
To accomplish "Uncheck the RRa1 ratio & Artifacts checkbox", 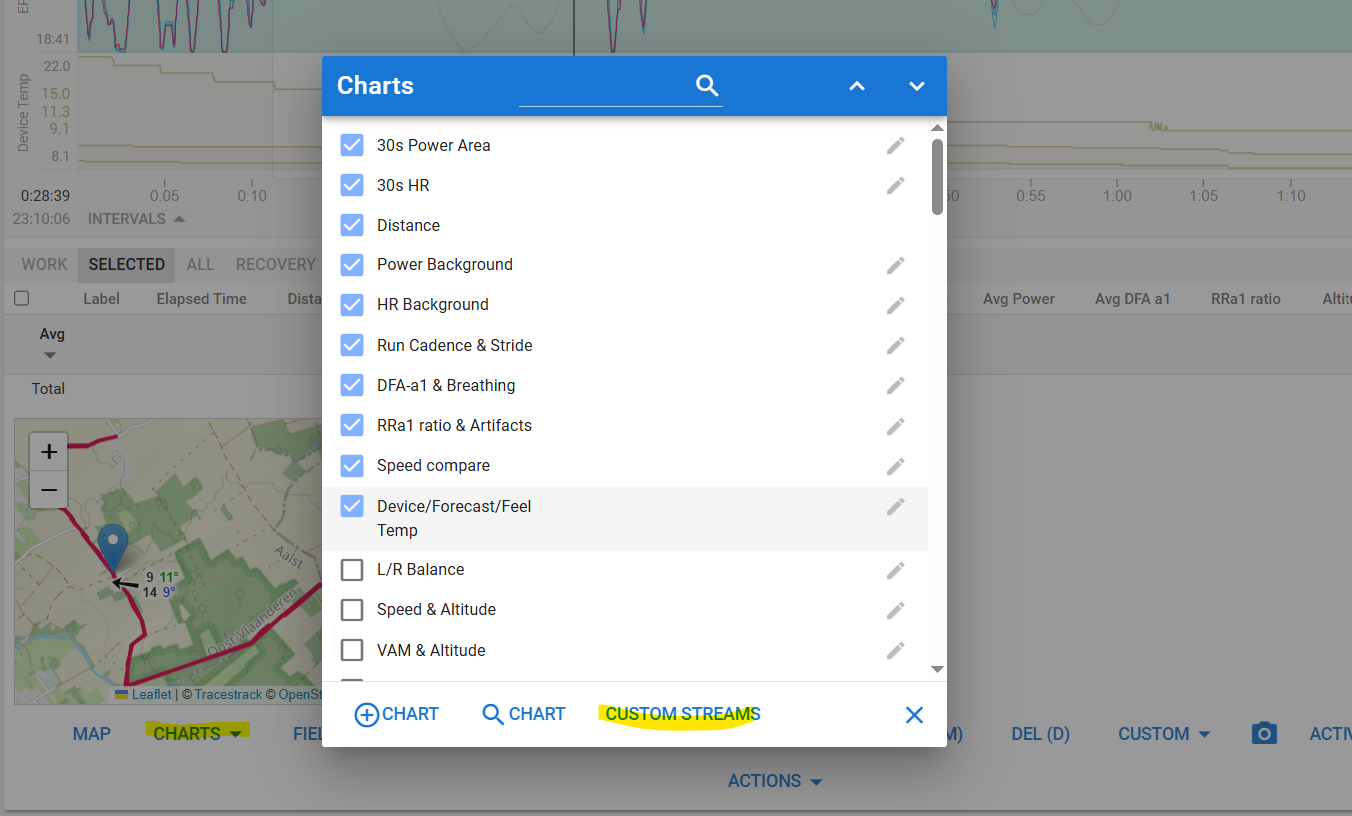I will coord(352,426).
